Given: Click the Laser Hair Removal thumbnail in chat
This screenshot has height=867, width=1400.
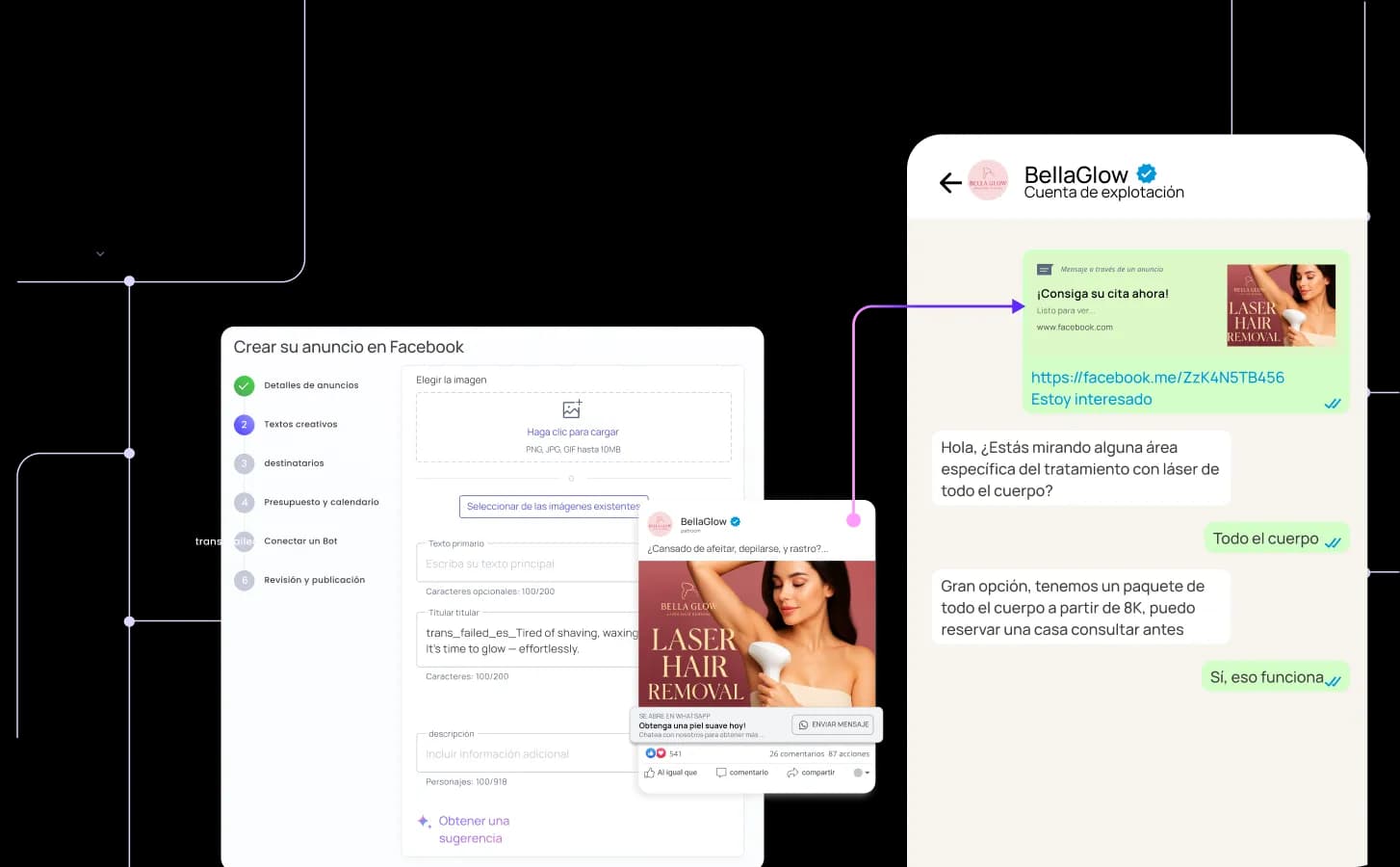Looking at the screenshot, I should (1281, 304).
